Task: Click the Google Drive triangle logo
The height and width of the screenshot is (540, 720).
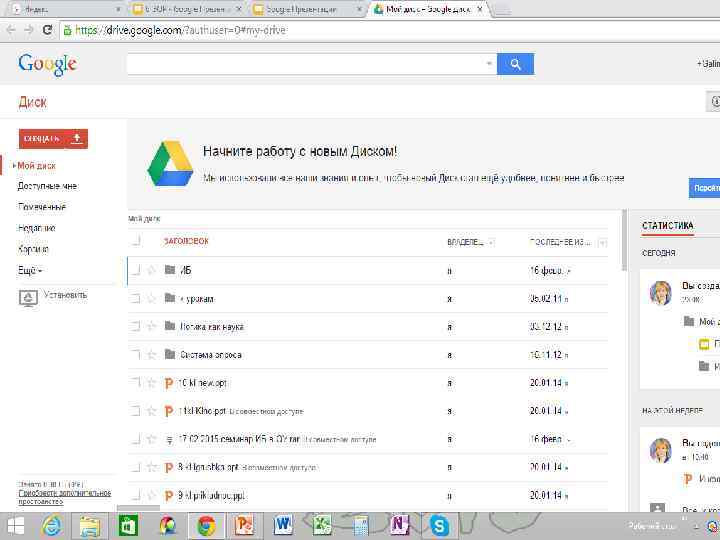Action: [x=170, y=164]
